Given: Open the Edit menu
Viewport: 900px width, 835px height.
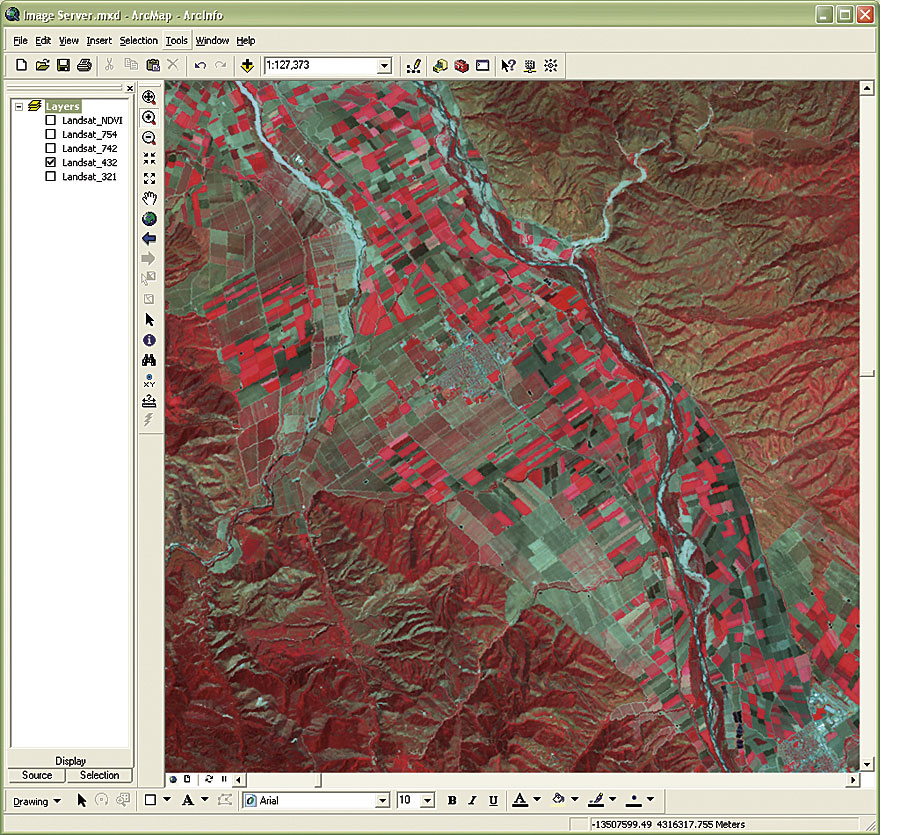Looking at the screenshot, I should 43,41.
